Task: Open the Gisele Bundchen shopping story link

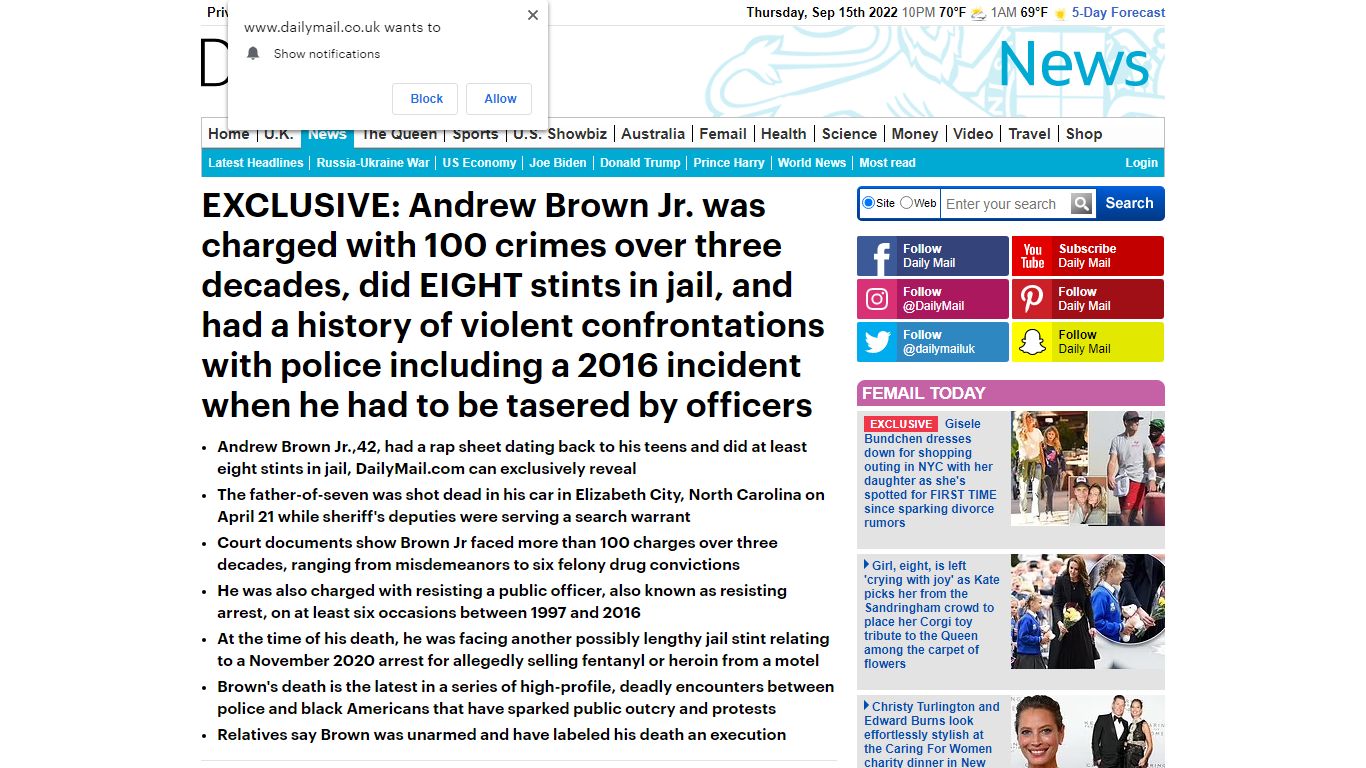Action: pyautogui.click(x=931, y=473)
